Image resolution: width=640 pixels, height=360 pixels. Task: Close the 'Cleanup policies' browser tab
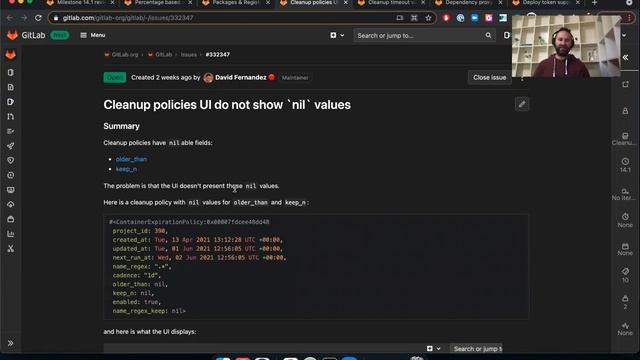346,3
